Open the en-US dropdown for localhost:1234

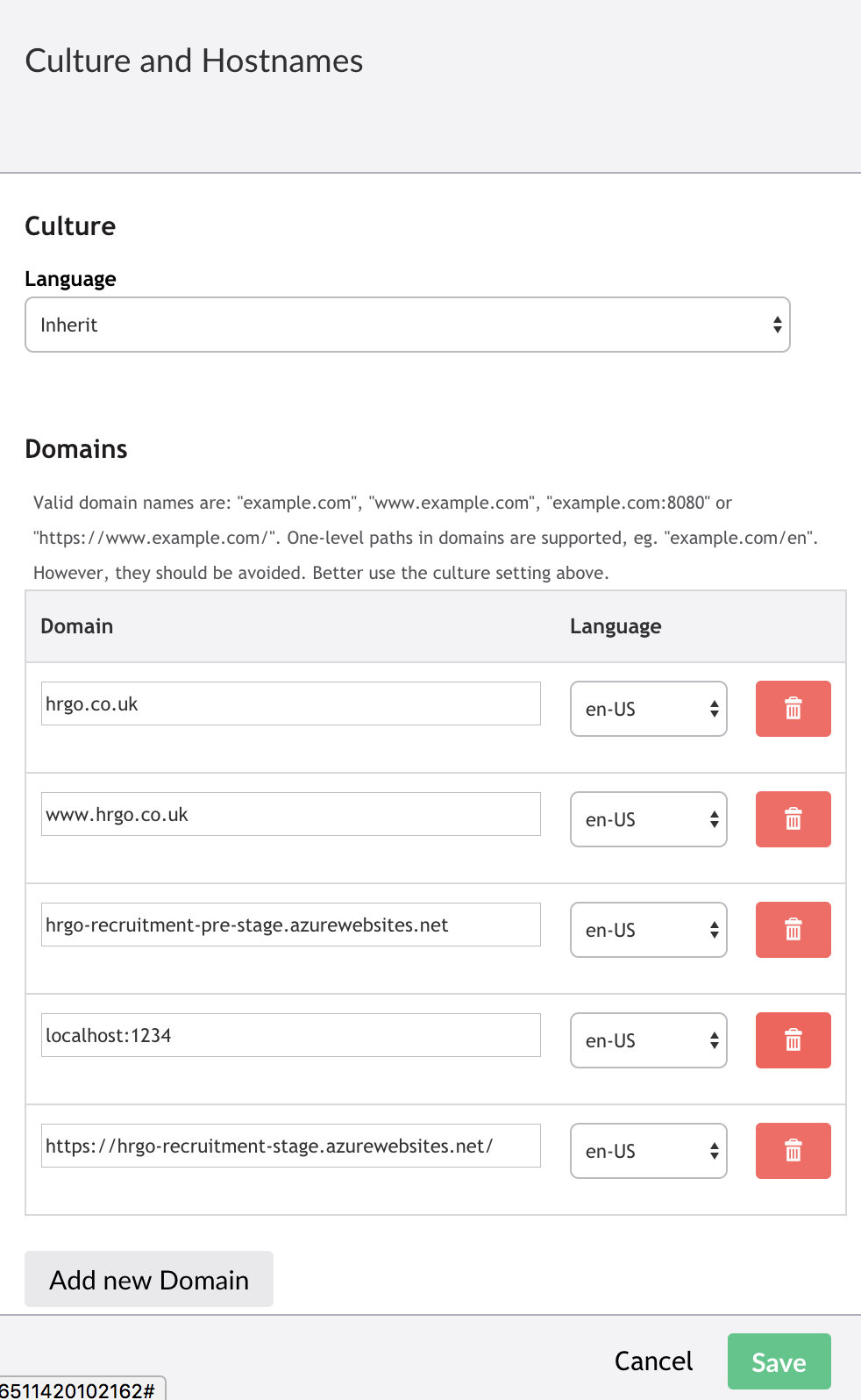tap(649, 1040)
